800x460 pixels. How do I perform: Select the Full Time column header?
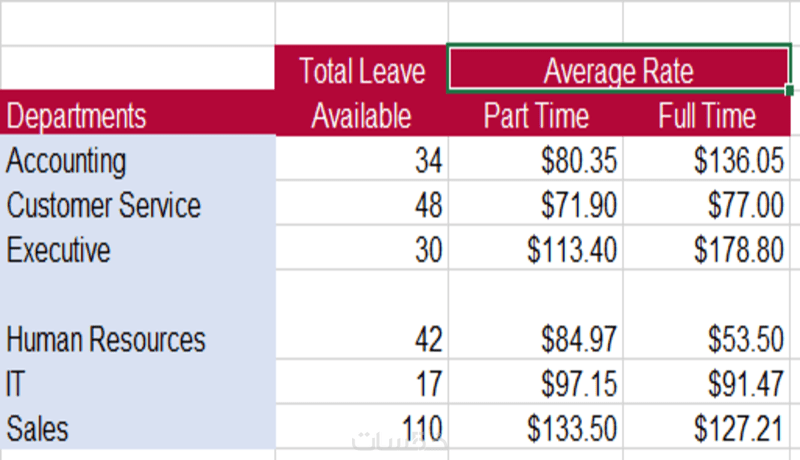point(707,113)
